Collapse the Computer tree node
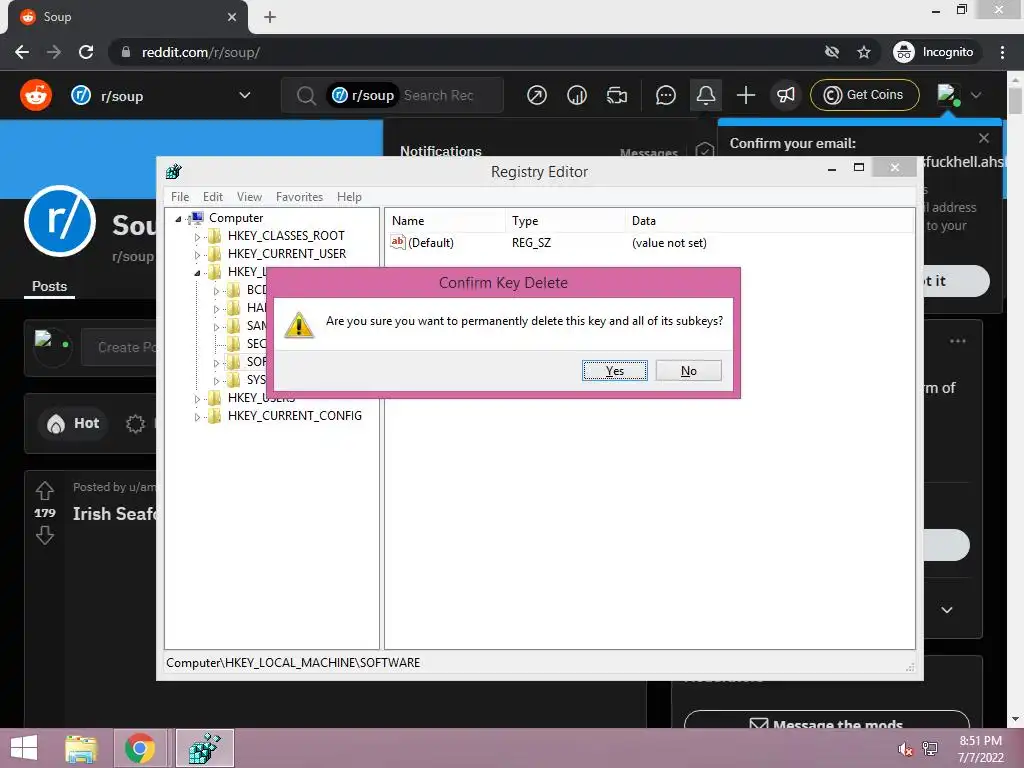 coord(178,219)
